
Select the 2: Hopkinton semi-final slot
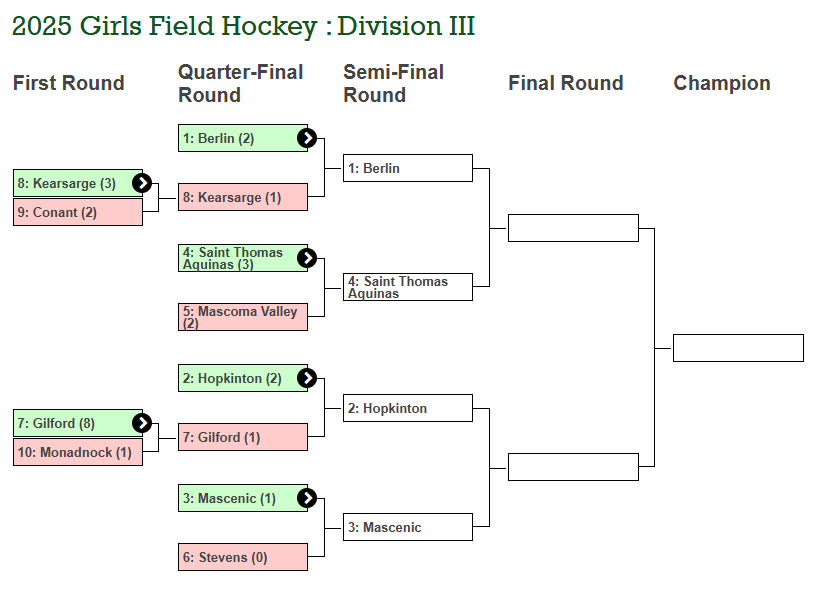tap(408, 408)
